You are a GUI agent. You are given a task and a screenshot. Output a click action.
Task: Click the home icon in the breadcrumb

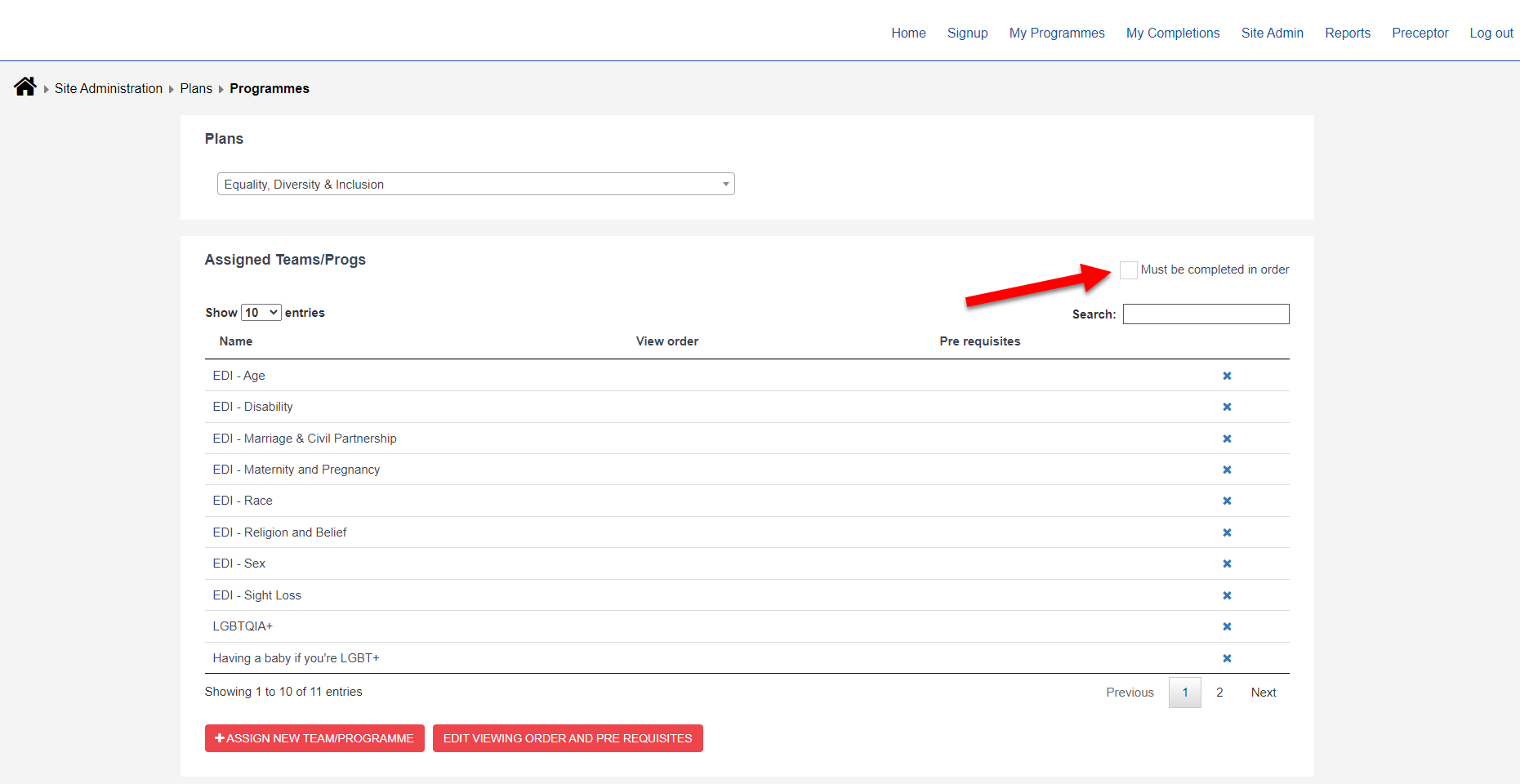25,87
